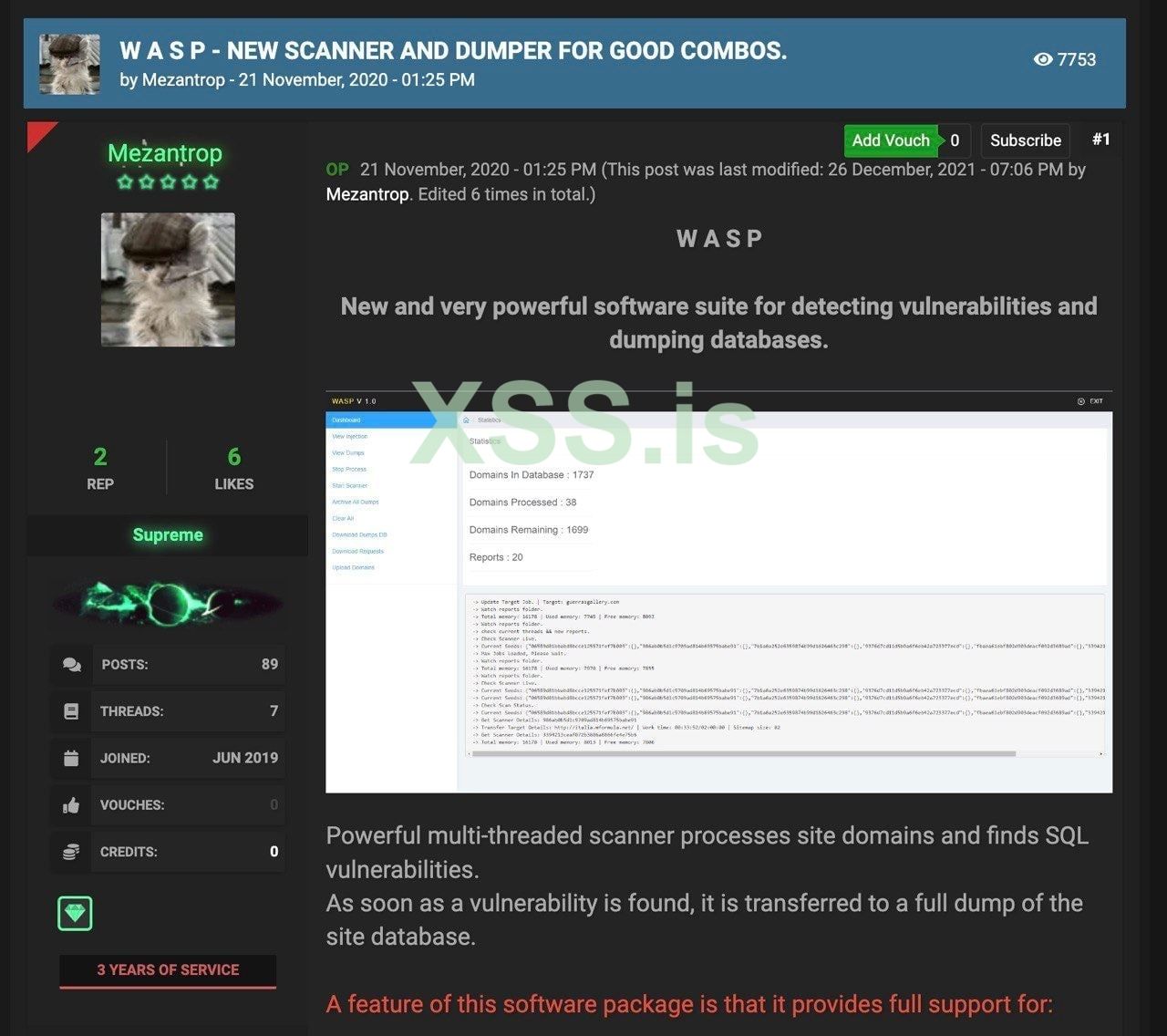The image size is (1167, 1036).
Task: Click the LIKES count 6
Action: coord(234,457)
